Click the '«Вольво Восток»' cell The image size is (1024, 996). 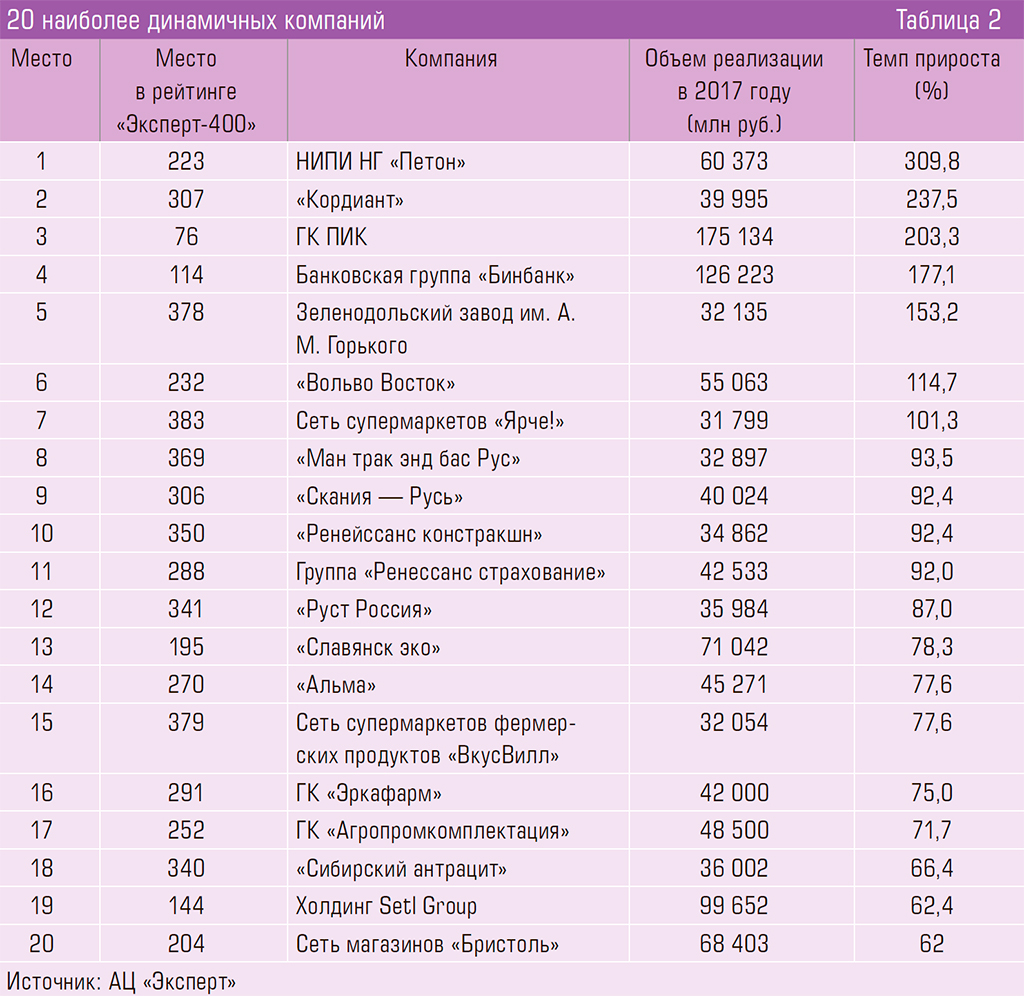point(376,383)
